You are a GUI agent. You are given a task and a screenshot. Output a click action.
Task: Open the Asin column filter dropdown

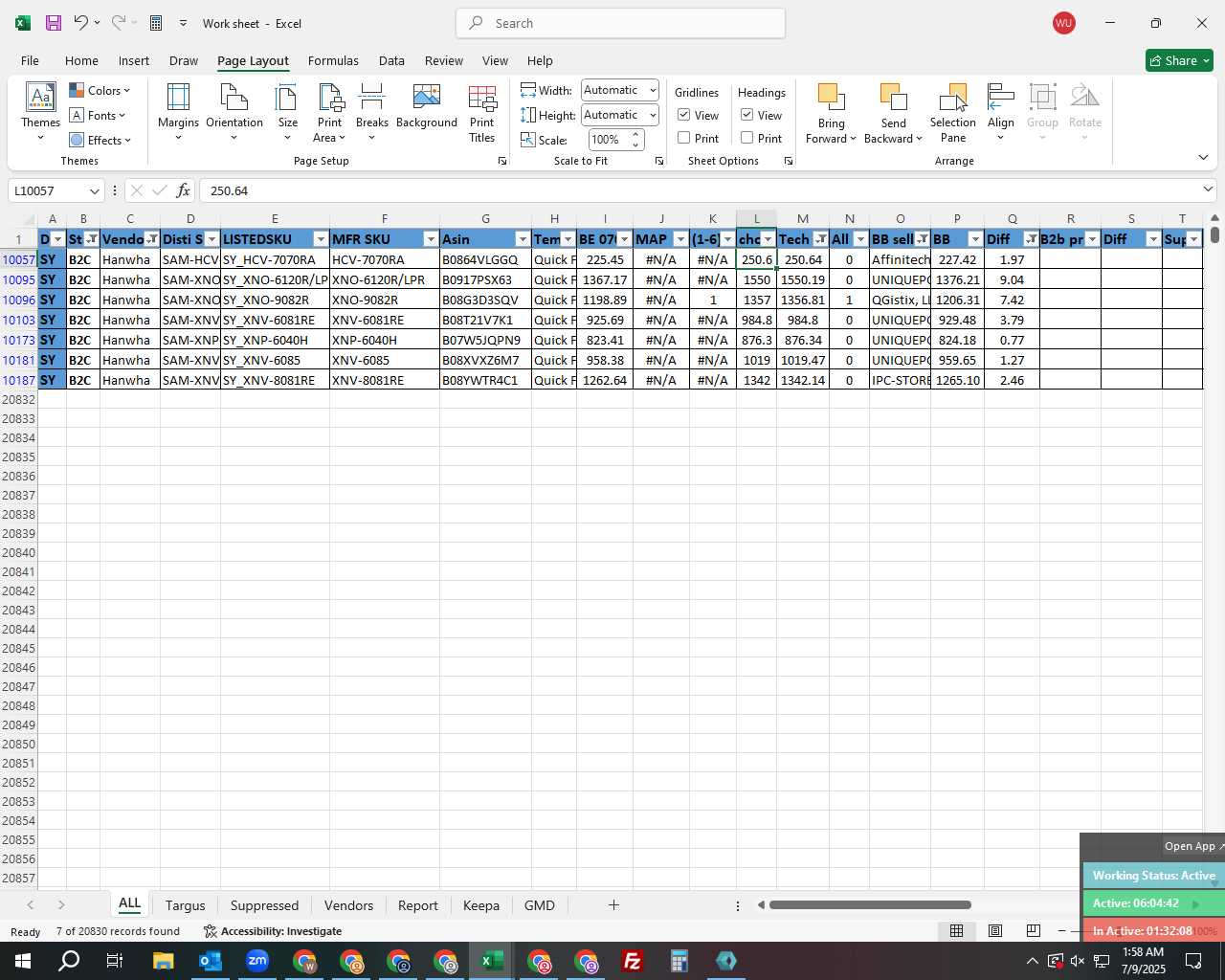pos(523,239)
